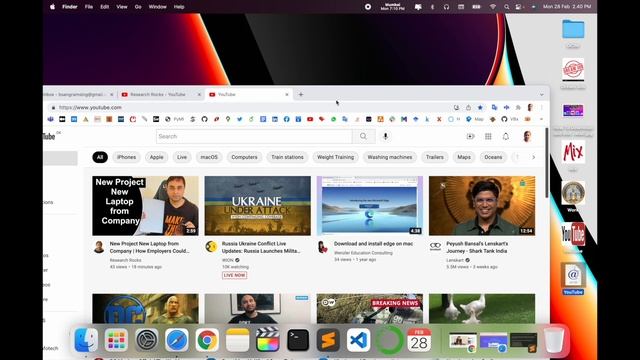
Task: Open the Gmail M bookmark icon
Action: (x=404, y=119)
